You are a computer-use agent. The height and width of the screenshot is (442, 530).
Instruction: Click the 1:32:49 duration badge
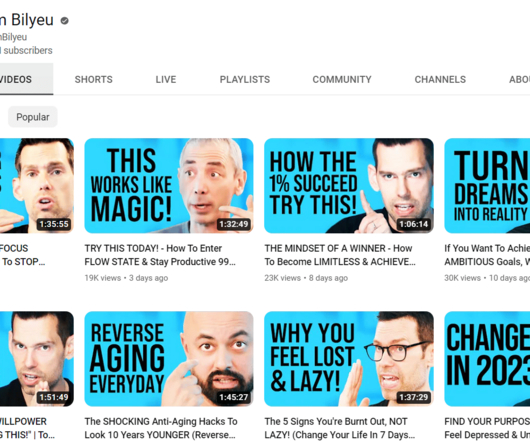tap(234, 224)
